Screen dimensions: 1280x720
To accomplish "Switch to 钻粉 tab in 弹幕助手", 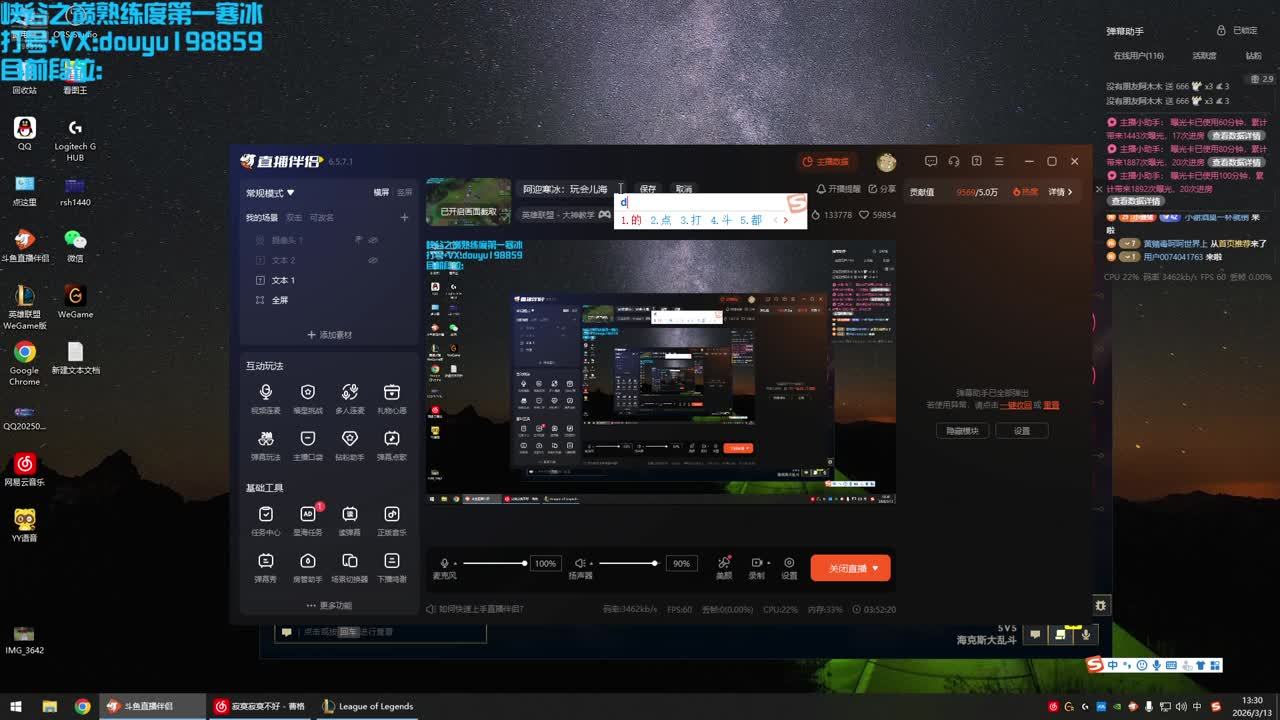I will (x=1253, y=56).
